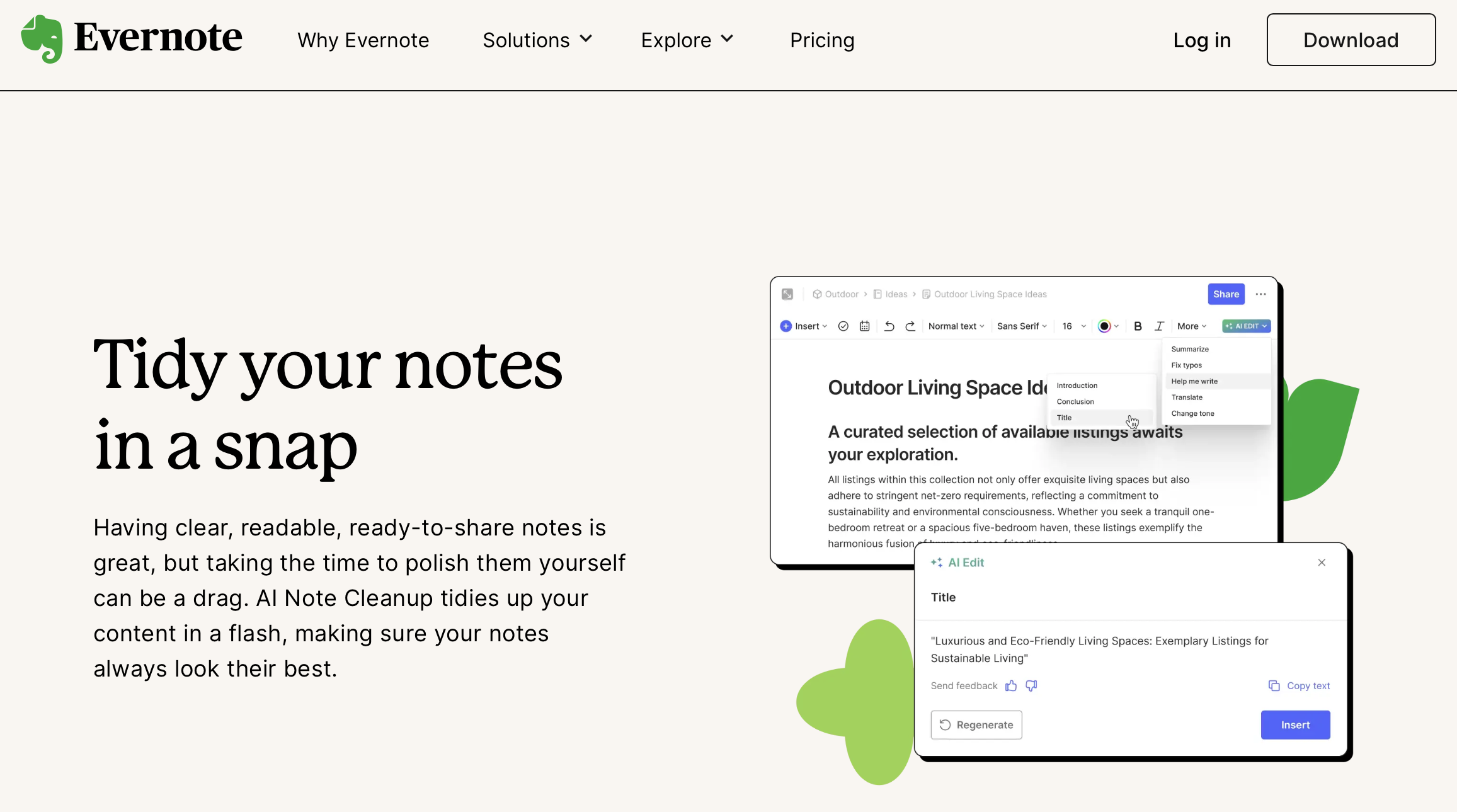Close the AI Edit dialog

(x=1322, y=563)
